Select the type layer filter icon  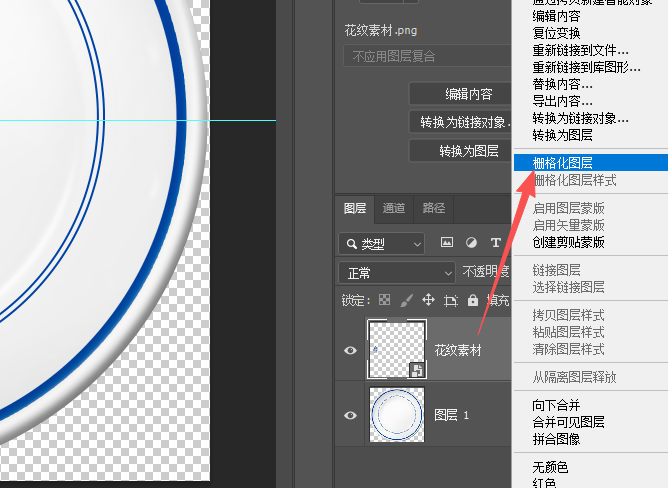click(495, 243)
